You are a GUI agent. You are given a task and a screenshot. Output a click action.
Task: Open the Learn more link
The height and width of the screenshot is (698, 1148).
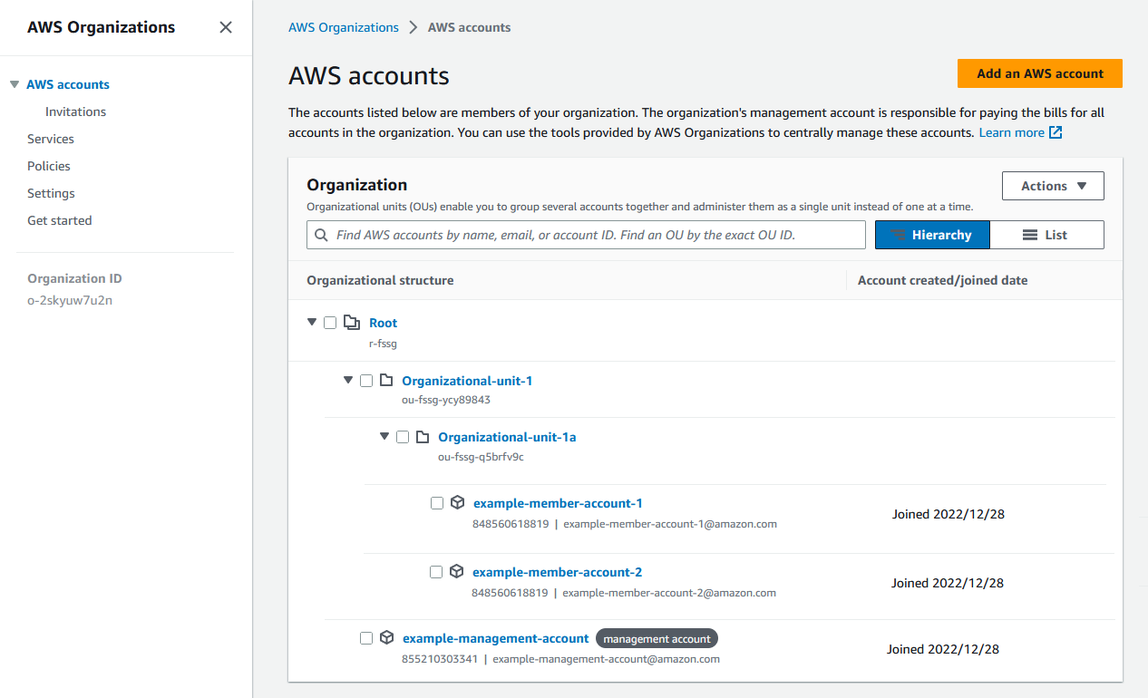pyautogui.click(x=1013, y=131)
